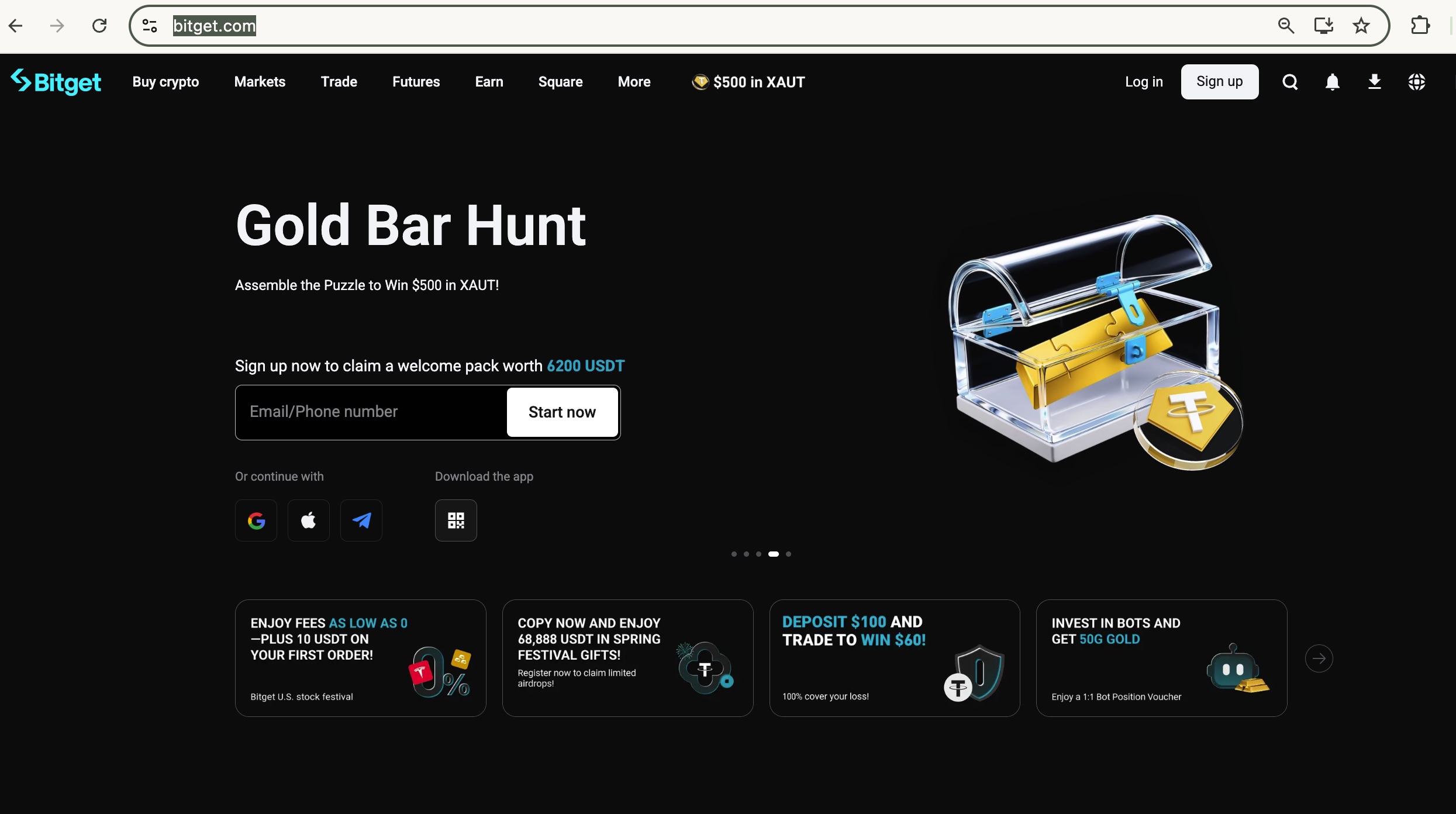Expand the Buy crypto menu
Image resolution: width=1456 pixels, height=814 pixels.
[165, 82]
